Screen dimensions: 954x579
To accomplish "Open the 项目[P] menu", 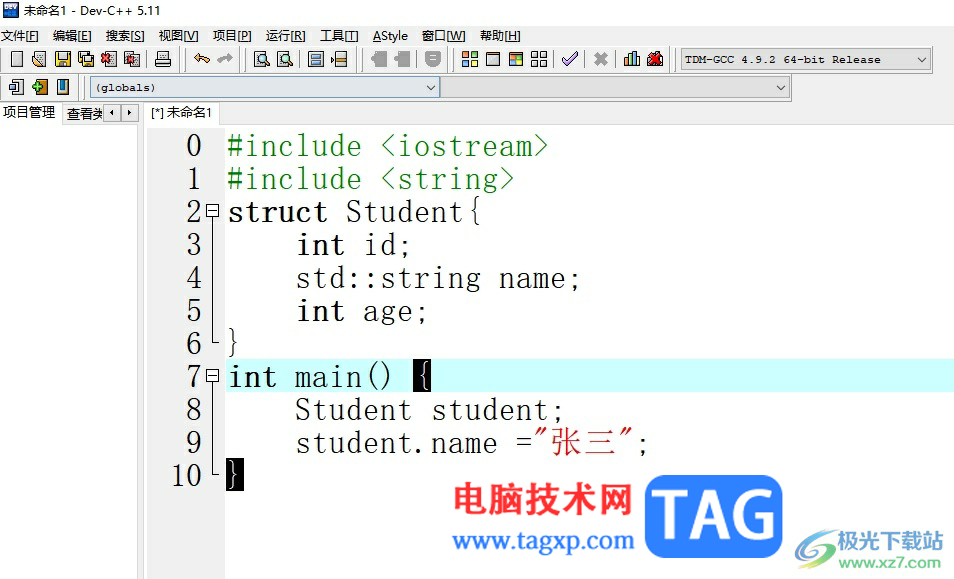I will [x=232, y=36].
